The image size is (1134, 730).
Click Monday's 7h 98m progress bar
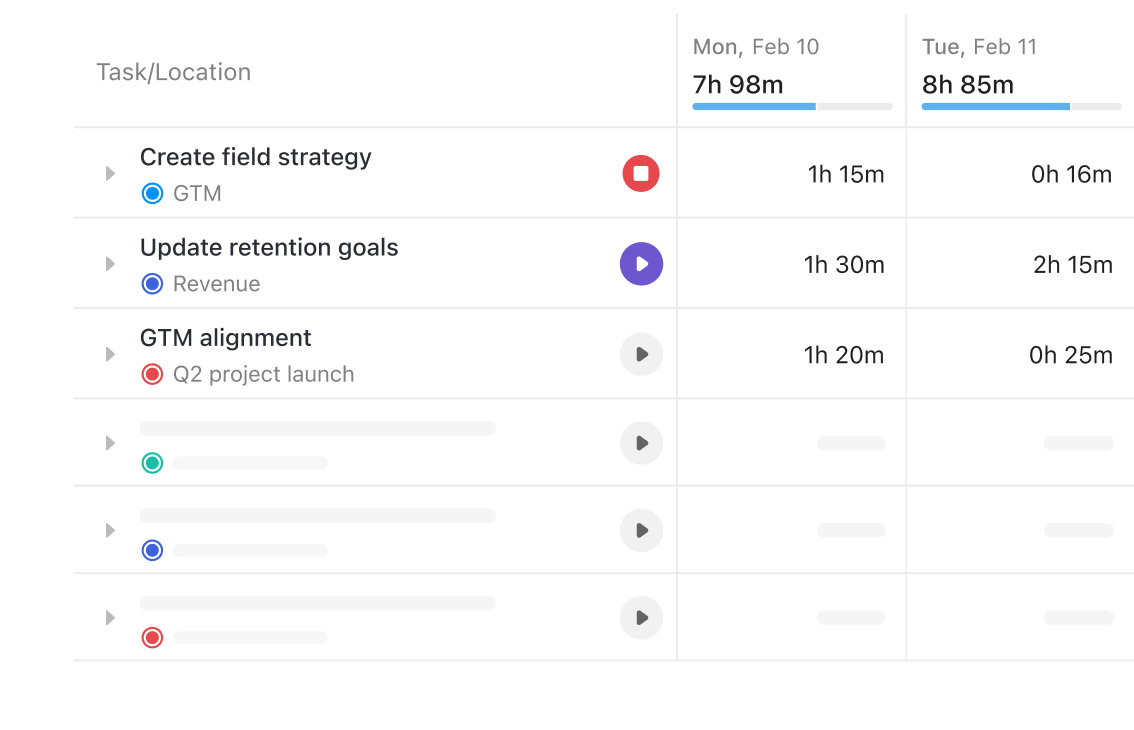792,106
